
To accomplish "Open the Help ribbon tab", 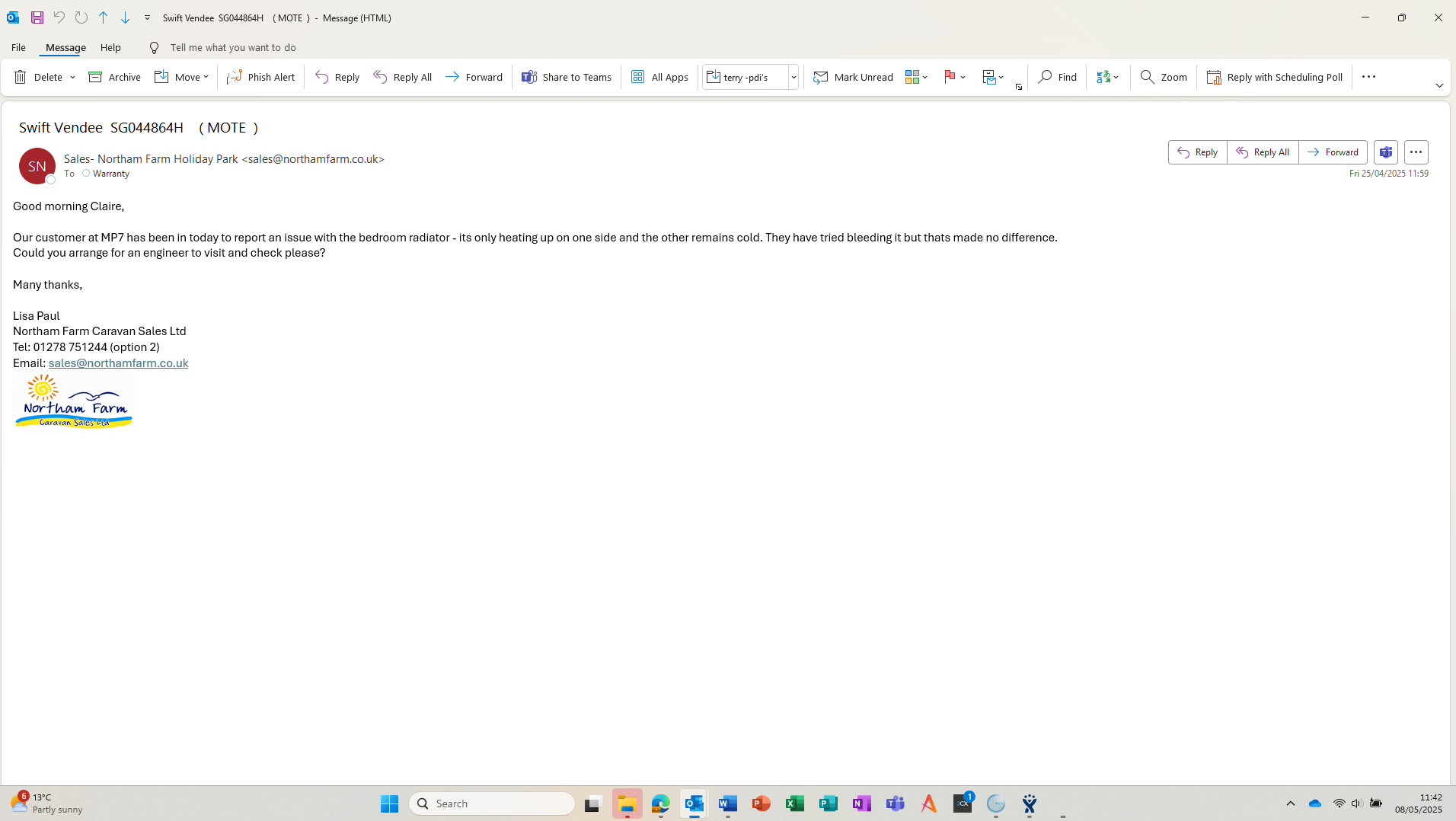I will 110,47.
